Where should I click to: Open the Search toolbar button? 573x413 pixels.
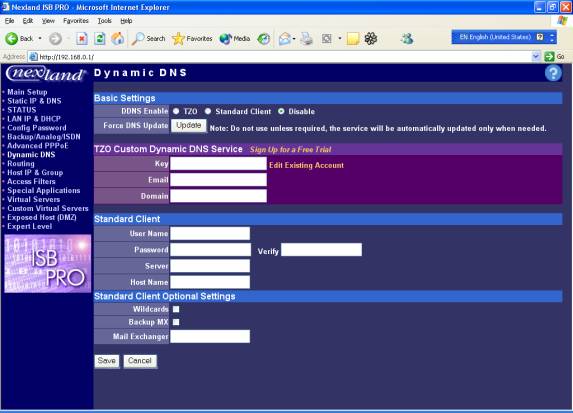pos(148,38)
